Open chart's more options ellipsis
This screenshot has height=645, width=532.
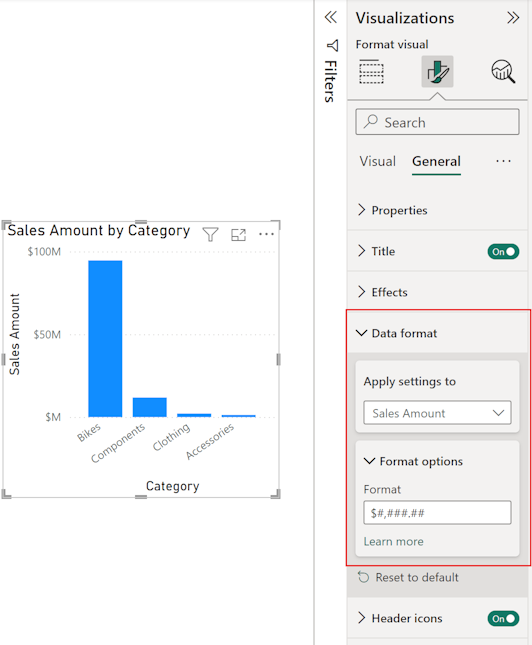(x=266, y=234)
